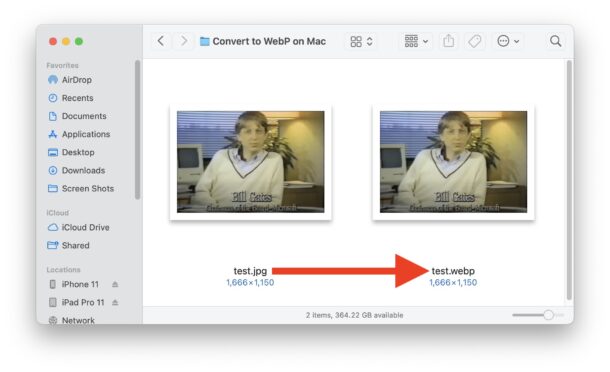Open Applications in the sidebar

coord(86,134)
